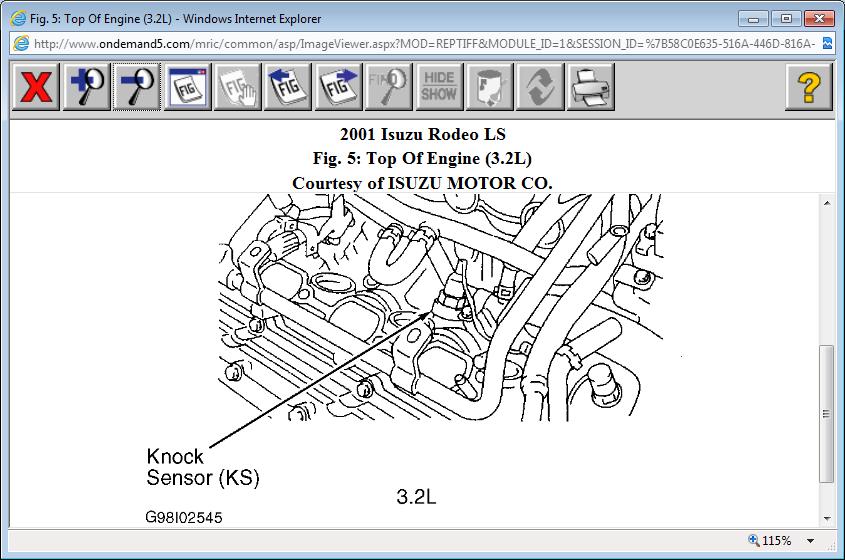Click the grayed FIG hand pan icon

[x=238, y=87]
